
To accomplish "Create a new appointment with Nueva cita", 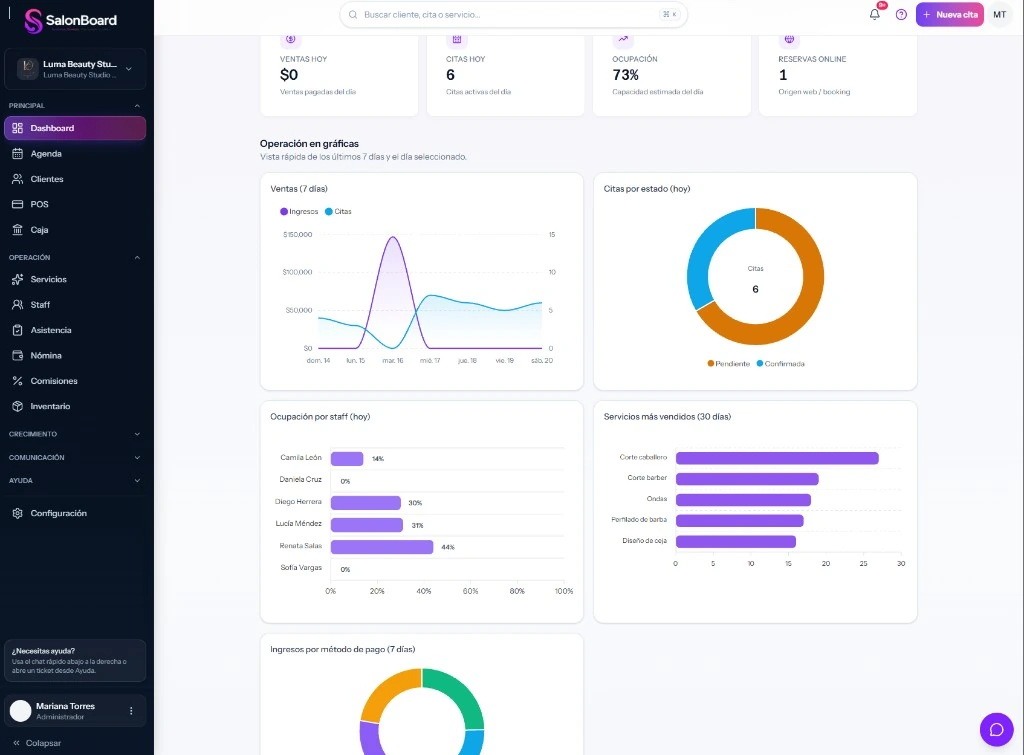I will (x=950, y=14).
